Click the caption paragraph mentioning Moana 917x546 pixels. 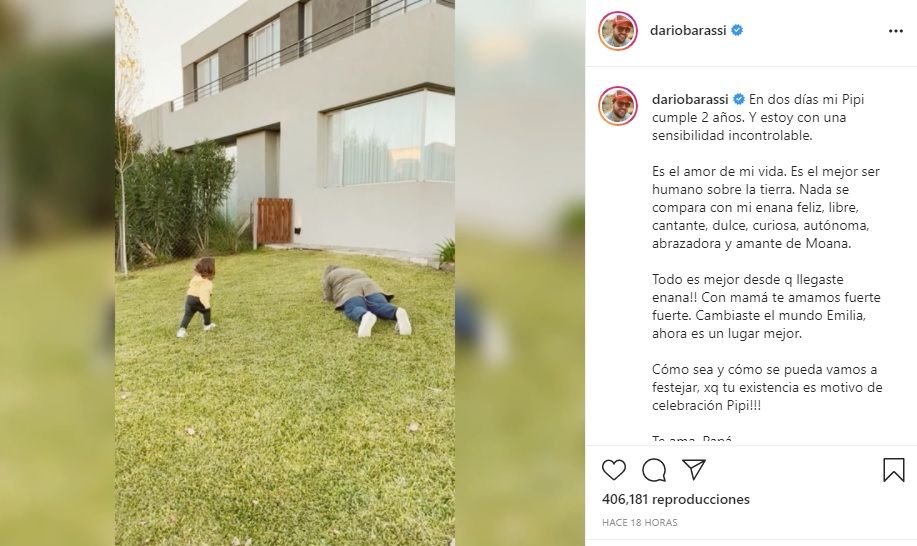coord(766,208)
